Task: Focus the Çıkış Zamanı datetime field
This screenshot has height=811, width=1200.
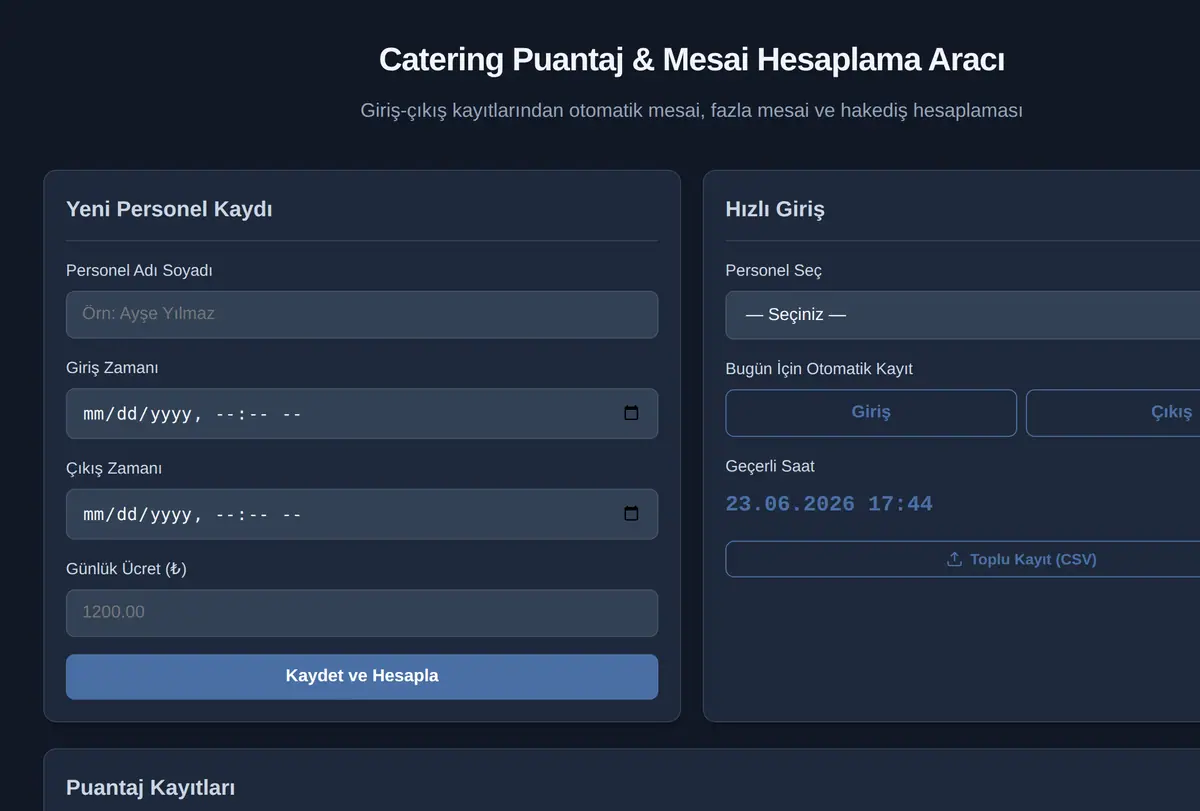Action: click(x=362, y=514)
